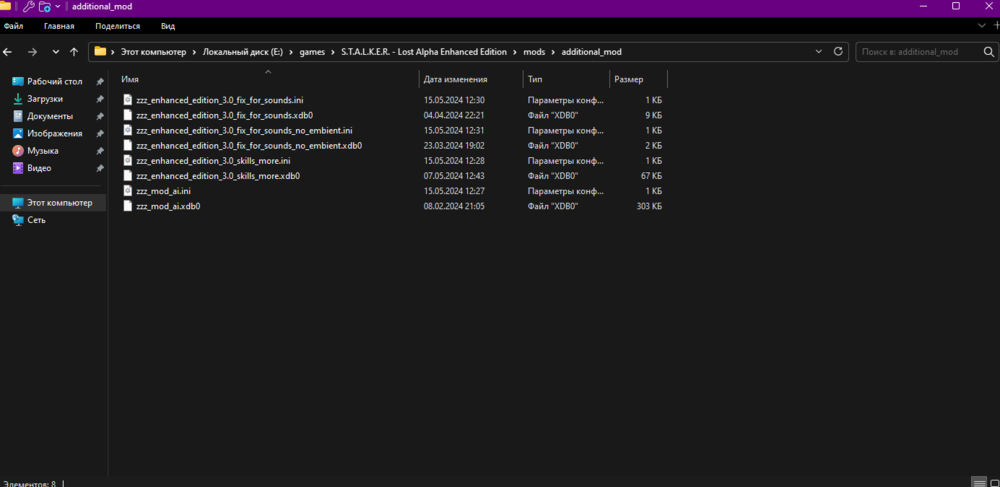
Task: Select zzz_mod_ai.xdb0 file
Action: 168,206
